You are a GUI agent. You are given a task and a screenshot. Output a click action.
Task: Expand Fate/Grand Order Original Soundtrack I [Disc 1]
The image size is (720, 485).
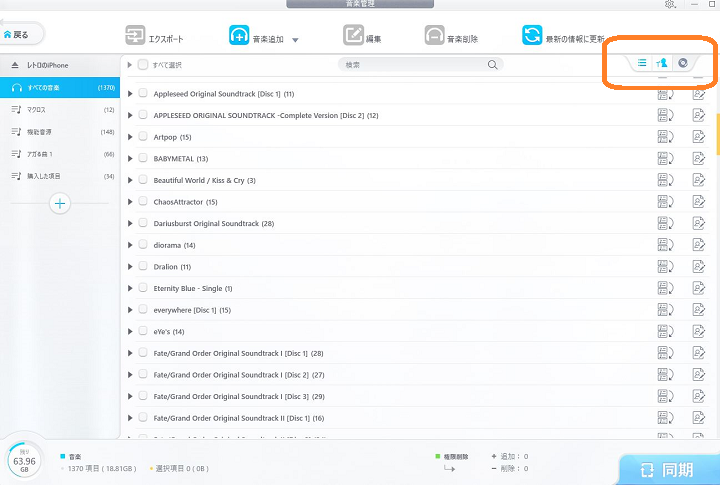click(x=130, y=353)
